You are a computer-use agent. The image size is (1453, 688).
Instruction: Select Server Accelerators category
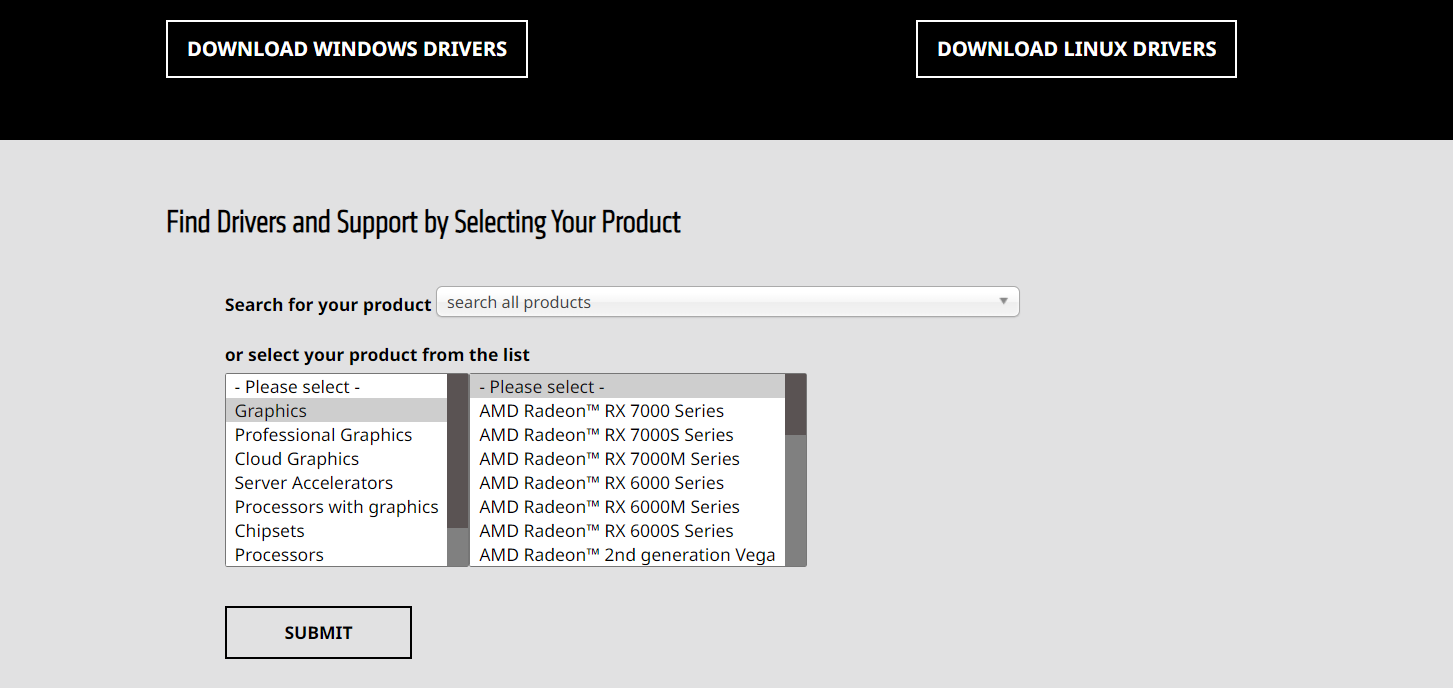[x=336, y=483]
